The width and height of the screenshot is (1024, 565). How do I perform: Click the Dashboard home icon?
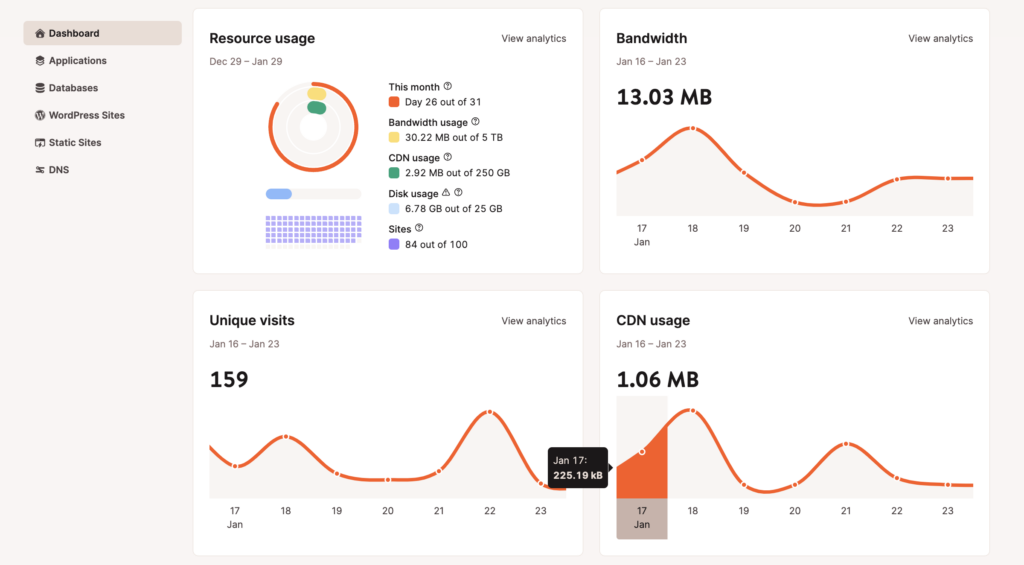tap(40, 33)
